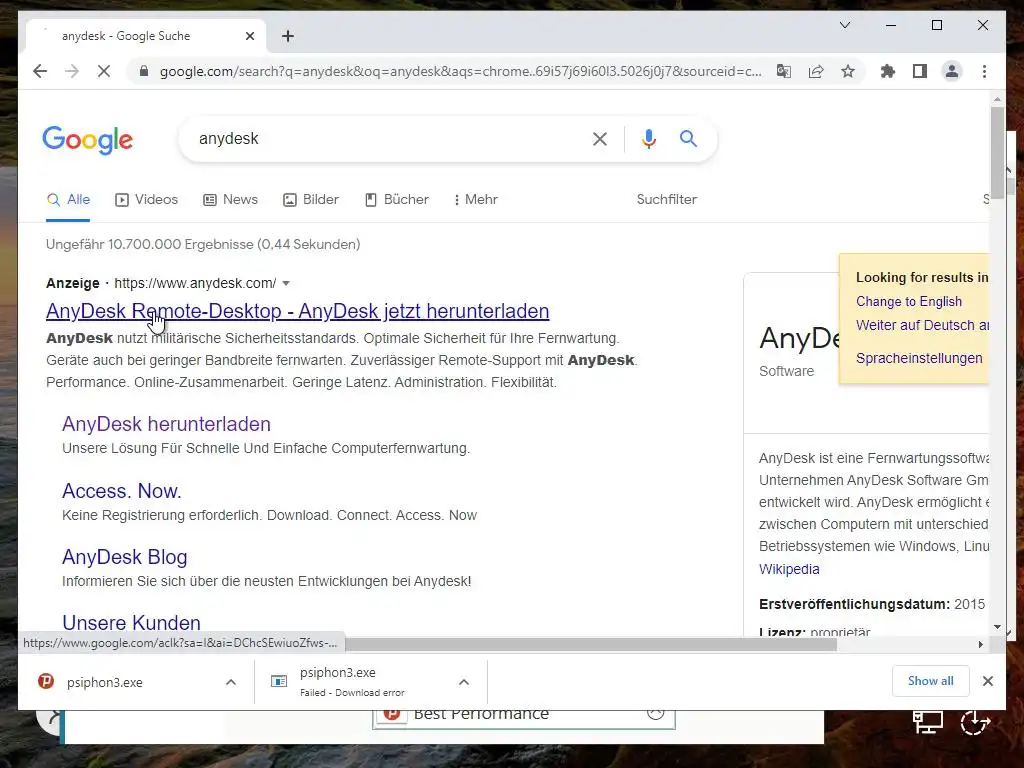This screenshot has height=768, width=1024.
Task: Open the translate page icon
Action: pos(784,71)
